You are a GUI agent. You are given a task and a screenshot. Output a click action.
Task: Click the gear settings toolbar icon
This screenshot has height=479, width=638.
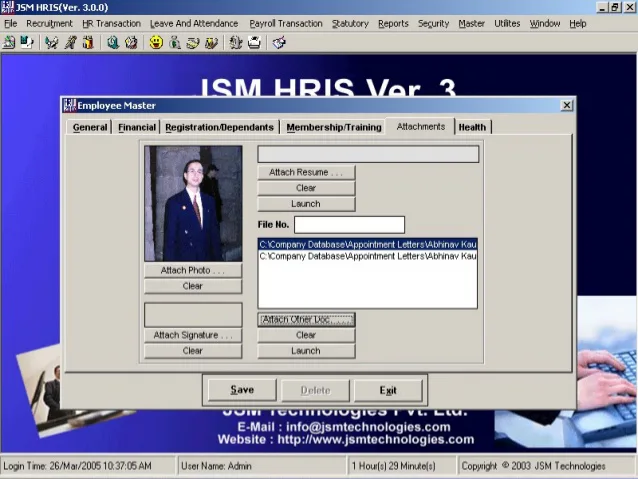coord(235,42)
